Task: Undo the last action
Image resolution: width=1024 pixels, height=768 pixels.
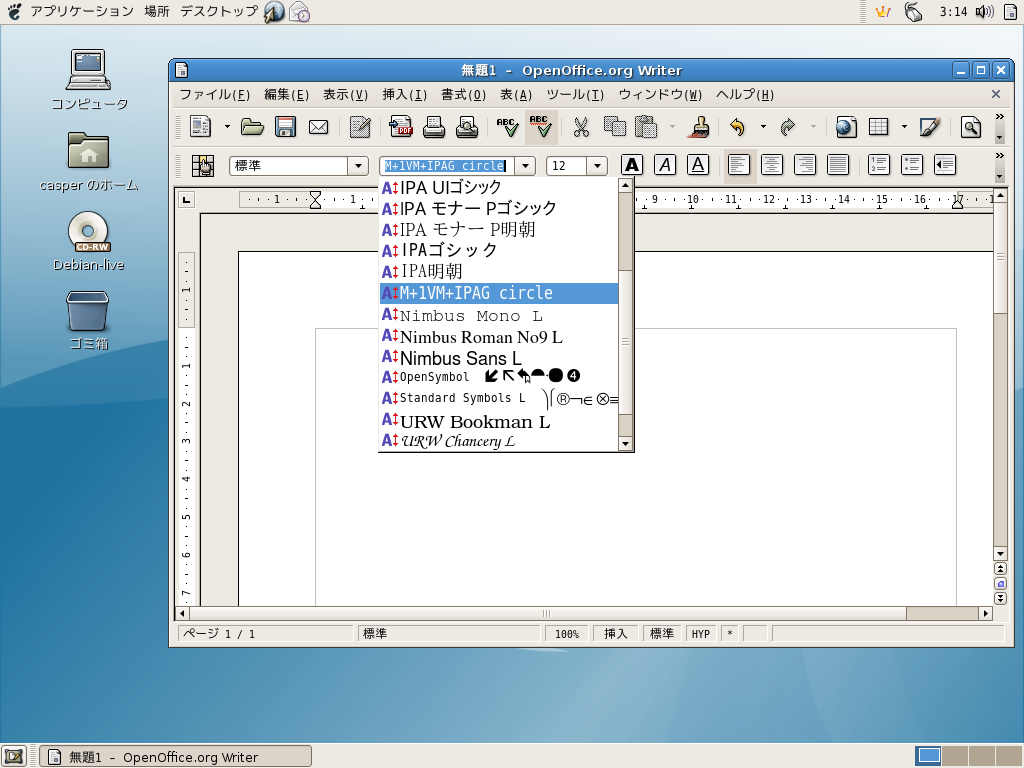Action: coord(738,127)
